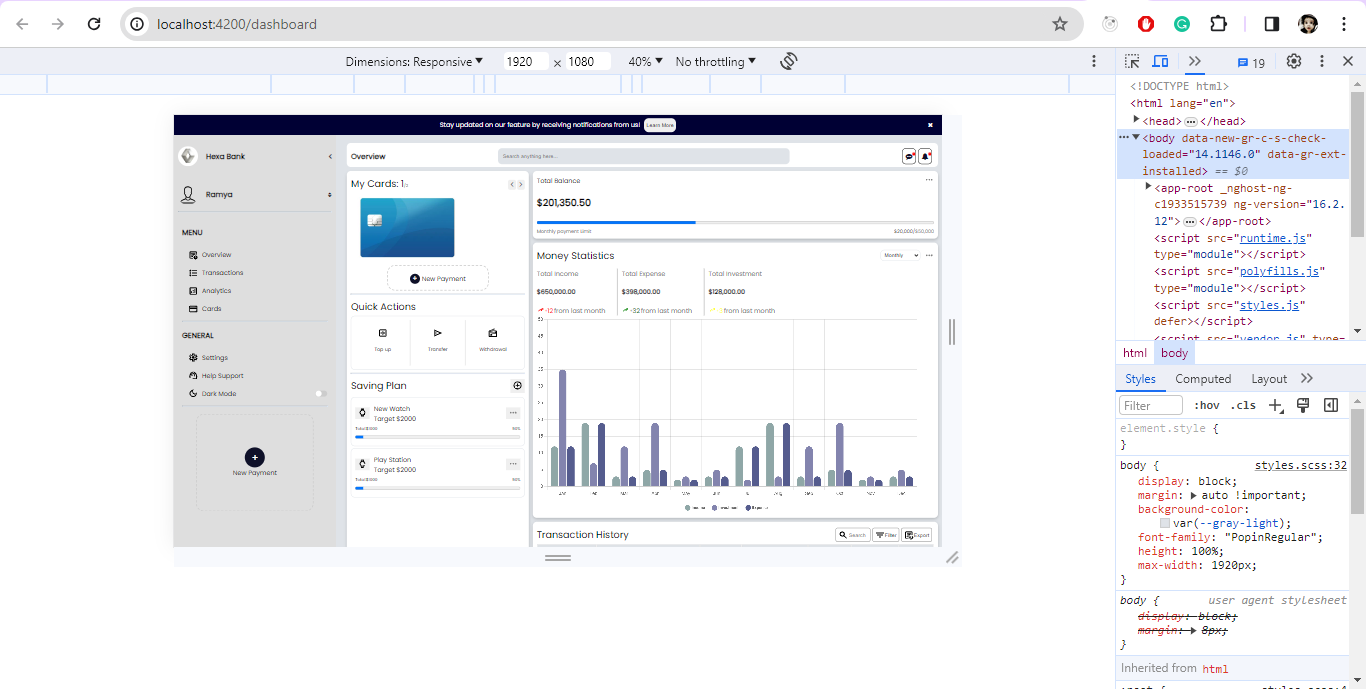Click the Hexa Bank logo
Viewport: 1366px width, 689px height.
coord(187,156)
